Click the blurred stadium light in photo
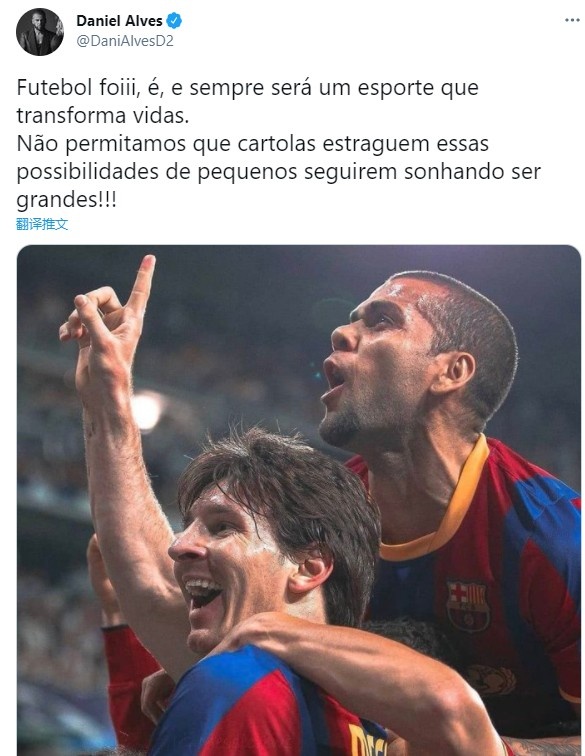 [147, 410]
